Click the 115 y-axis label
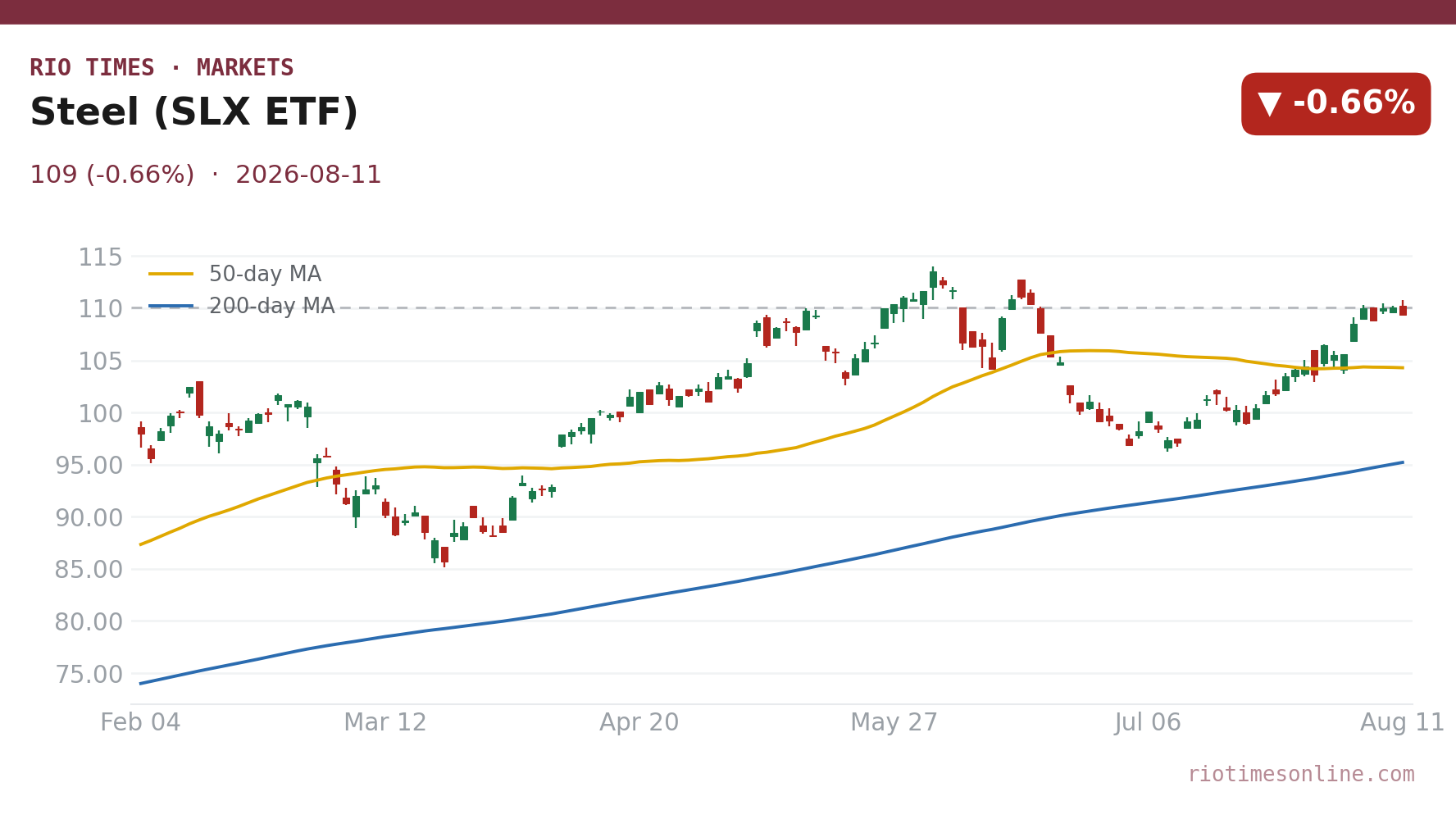 point(100,257)
